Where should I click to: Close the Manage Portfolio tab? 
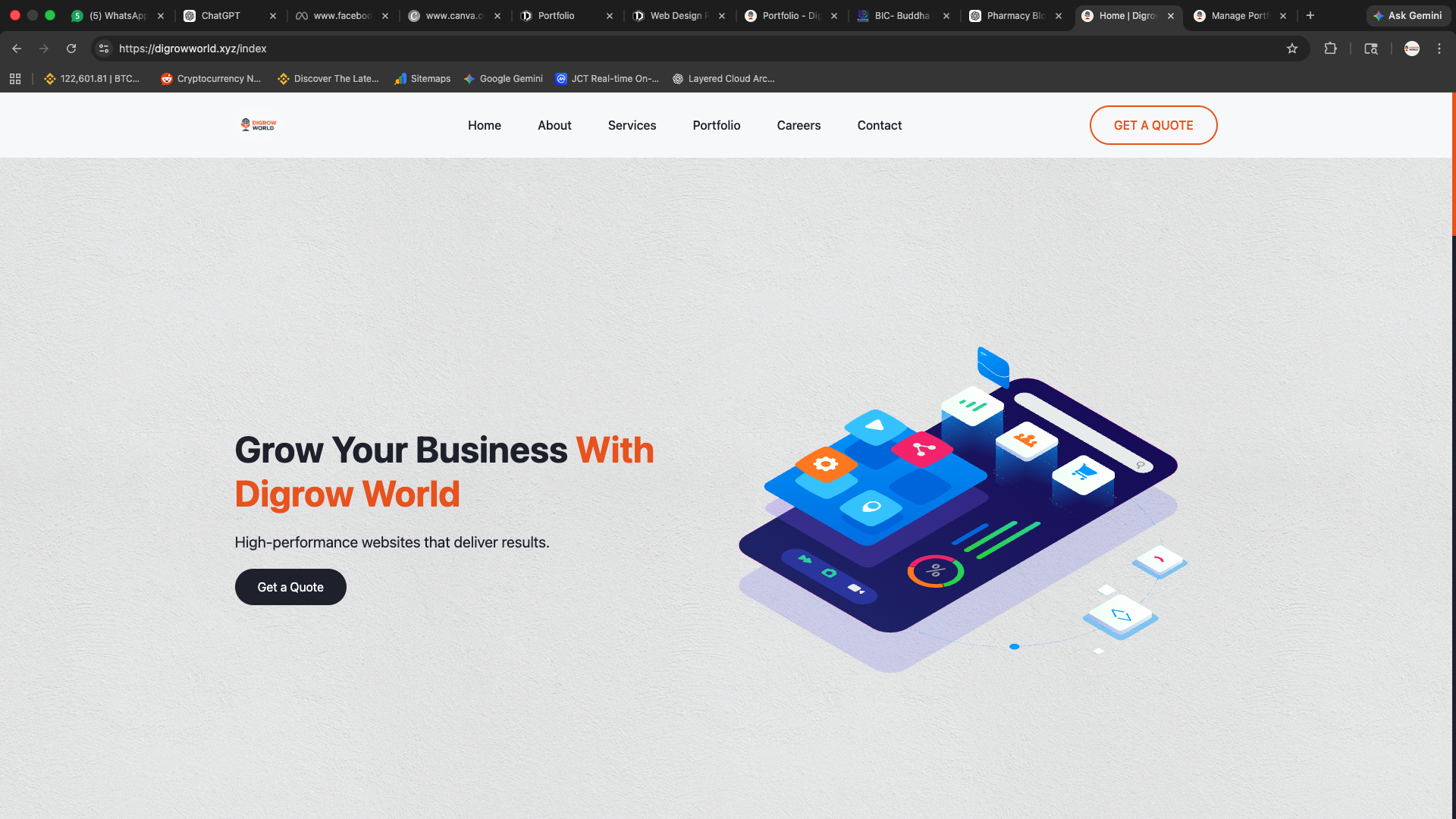1283,16
